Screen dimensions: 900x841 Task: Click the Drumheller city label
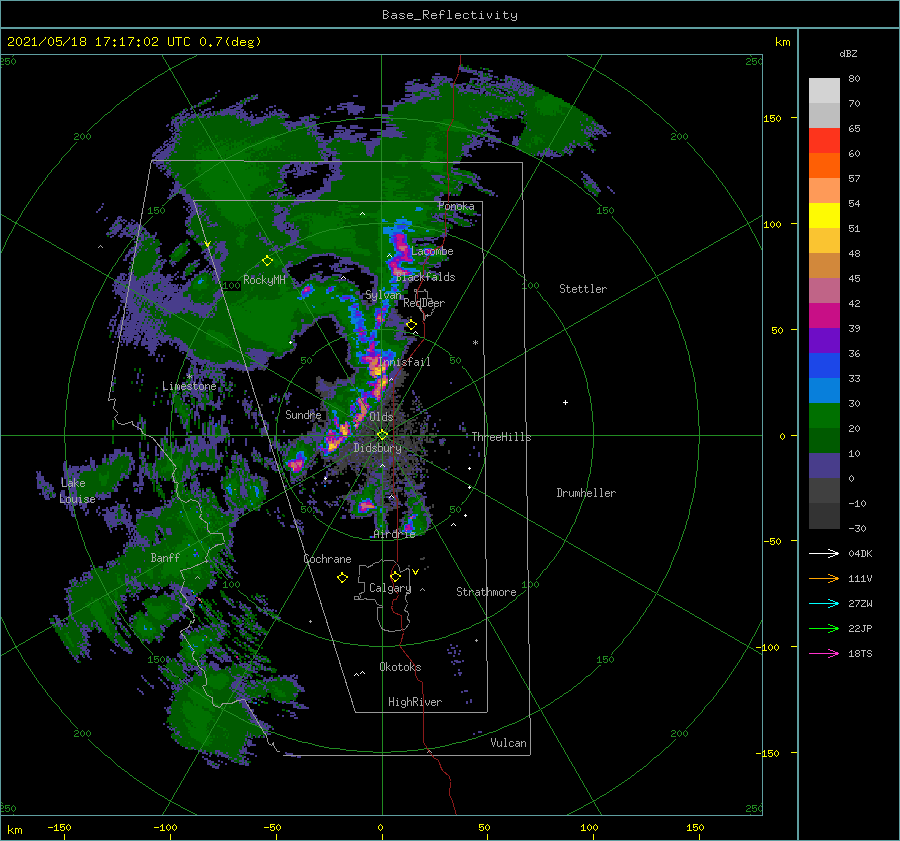click(x=586, y=493)
